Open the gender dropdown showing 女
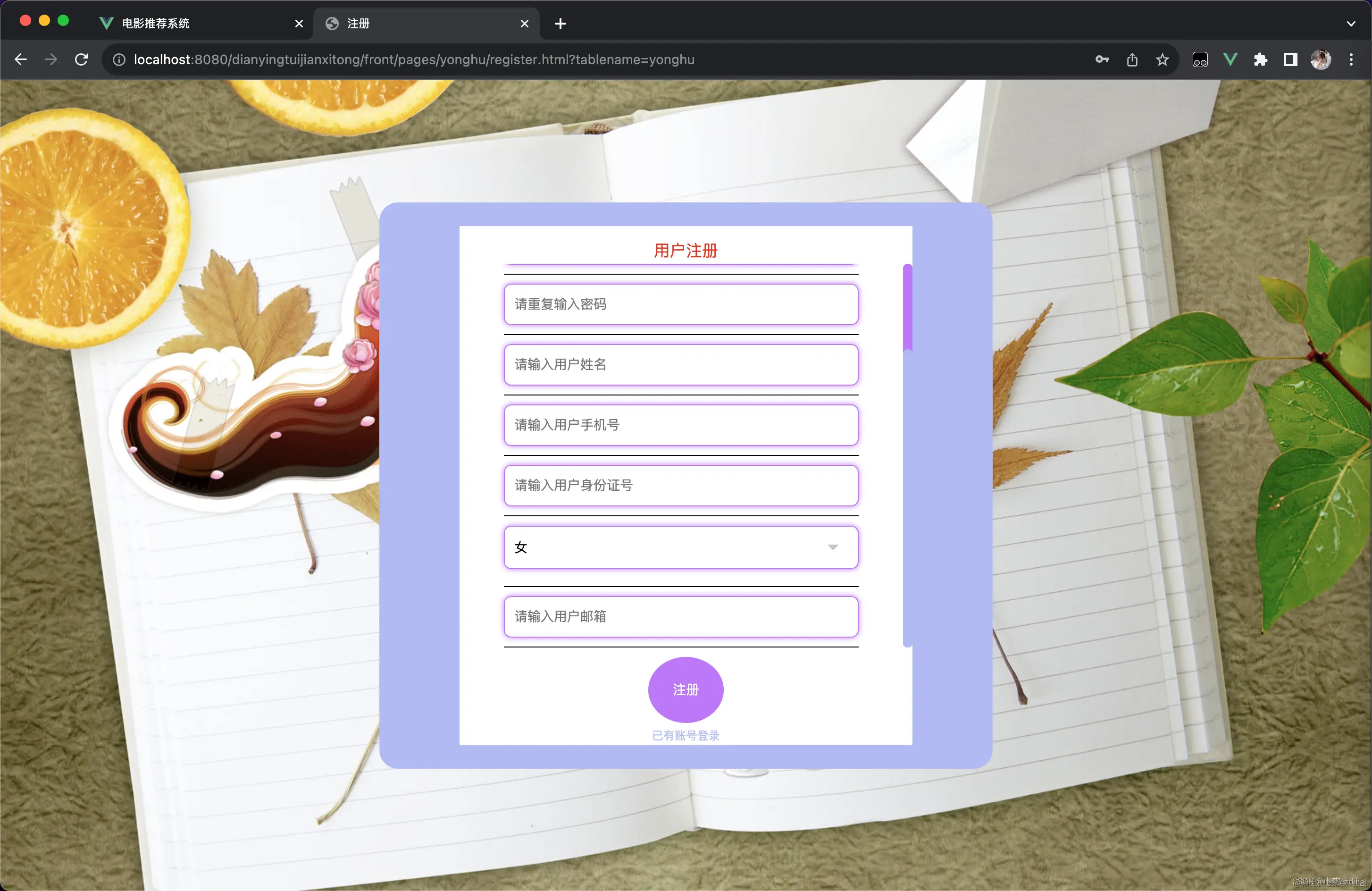This screenshot has width=1372, height=891. pos(681,546)
